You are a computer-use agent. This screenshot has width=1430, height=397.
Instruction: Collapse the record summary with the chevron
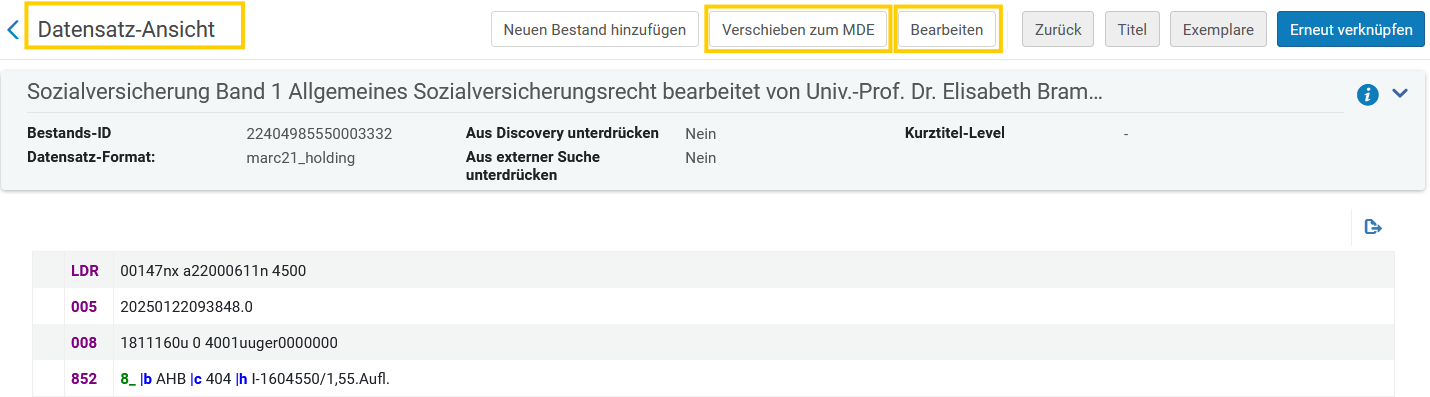[1400, 93]
